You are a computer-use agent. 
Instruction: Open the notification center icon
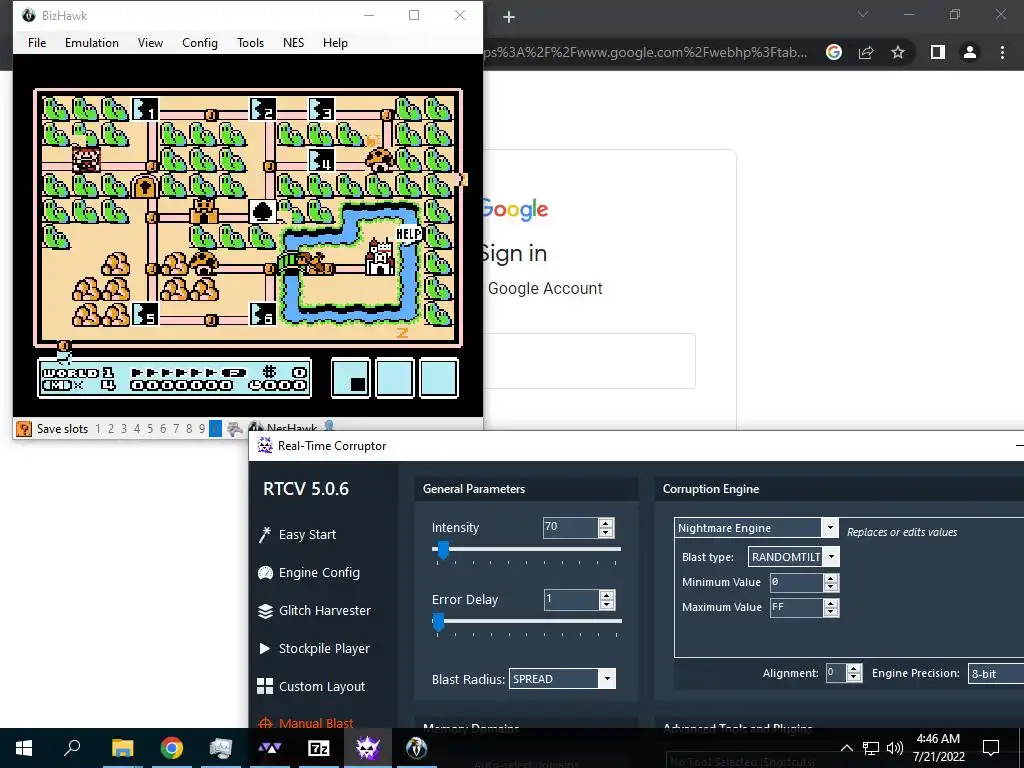coord(991,748)
